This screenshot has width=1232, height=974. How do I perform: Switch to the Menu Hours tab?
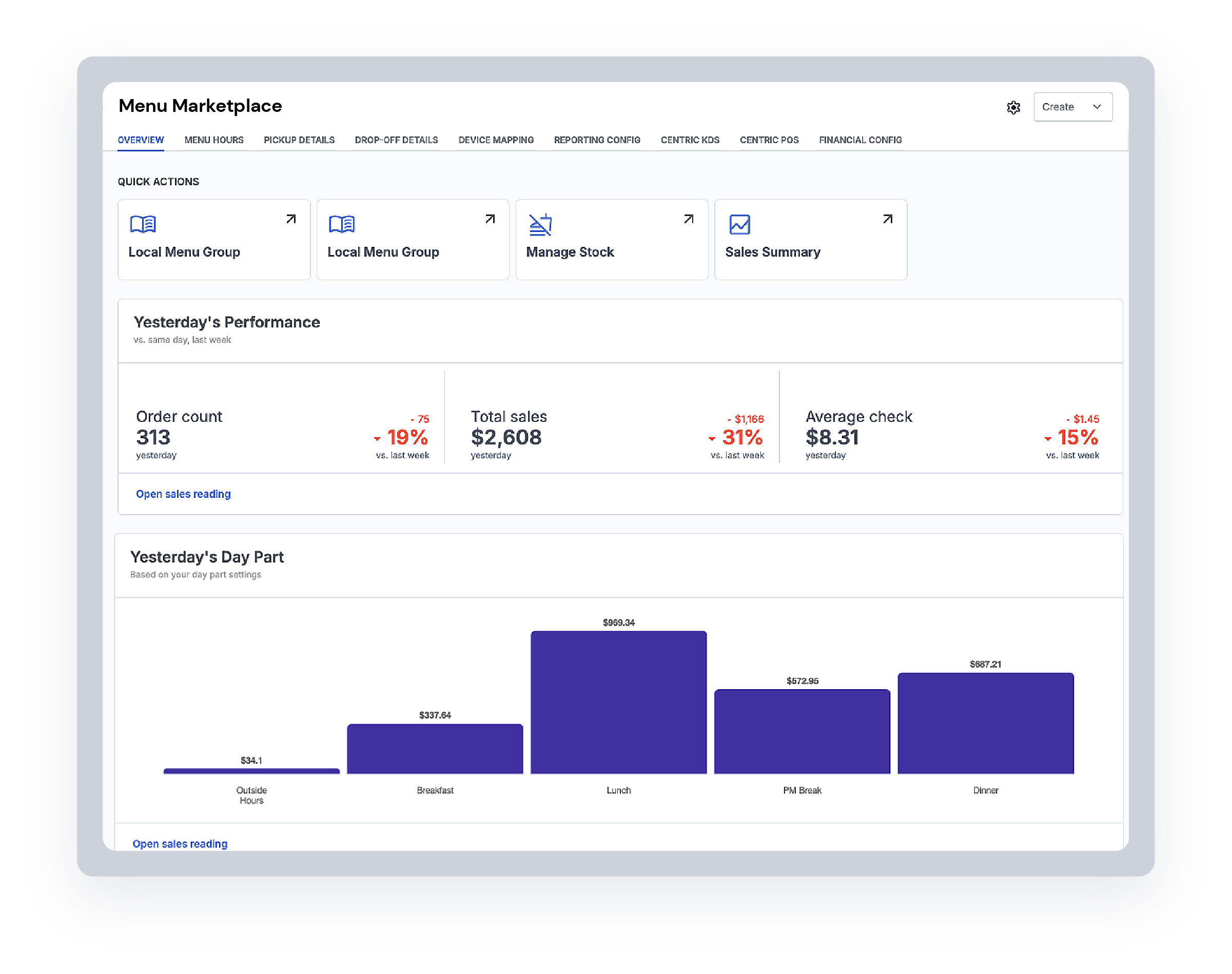pos(214,140)
